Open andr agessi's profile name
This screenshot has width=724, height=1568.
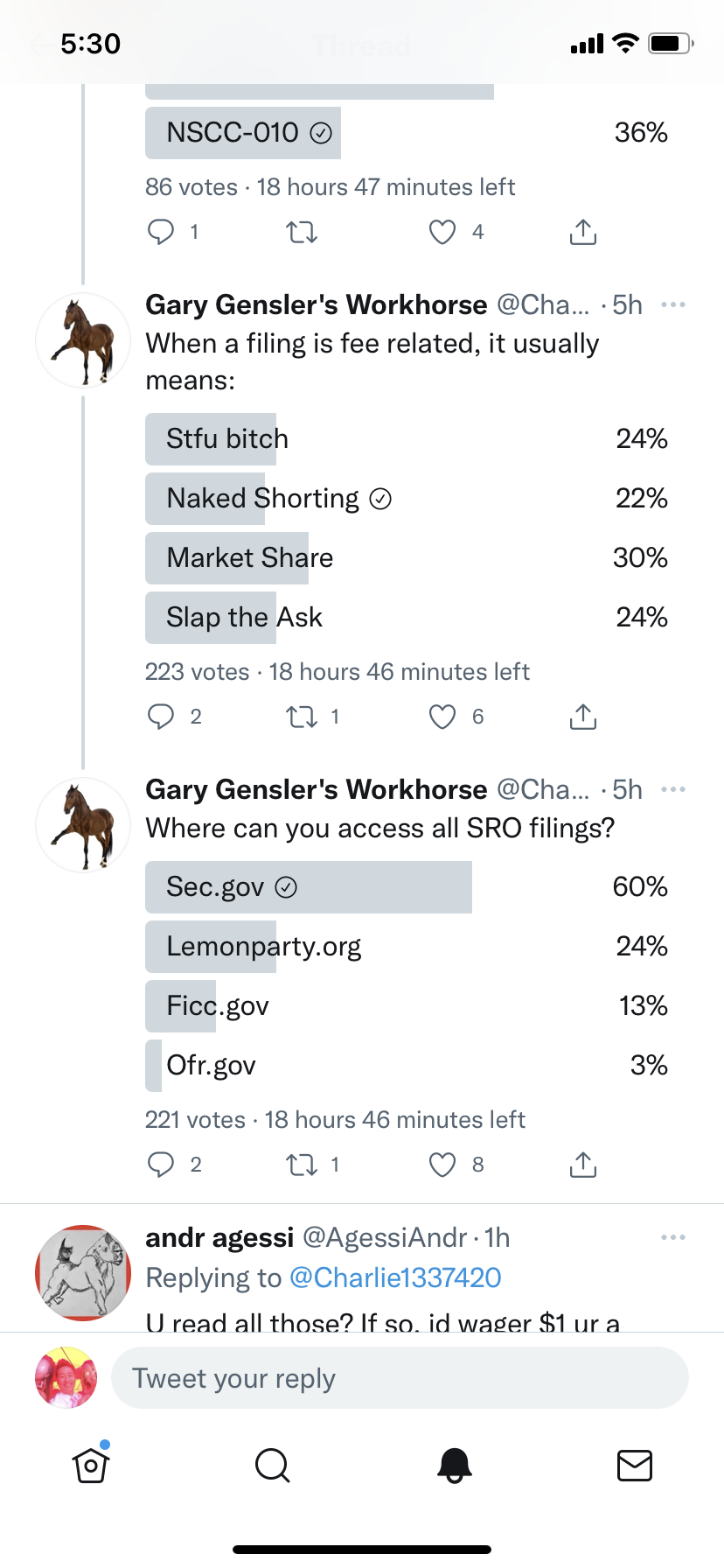pyautogui.click(x=219, y=1237)
